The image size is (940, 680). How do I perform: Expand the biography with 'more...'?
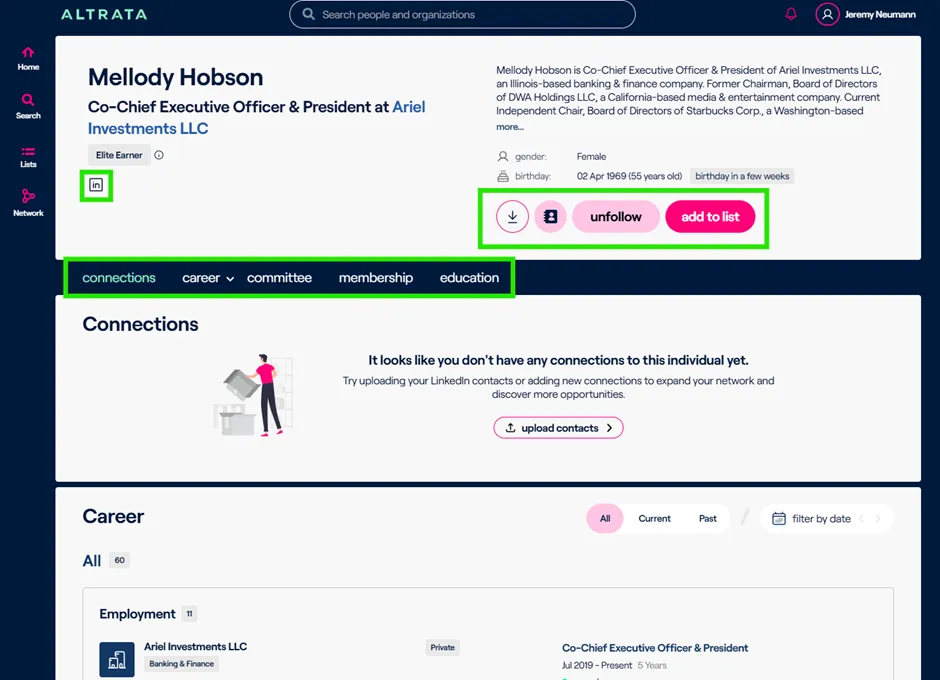point(510,127)
